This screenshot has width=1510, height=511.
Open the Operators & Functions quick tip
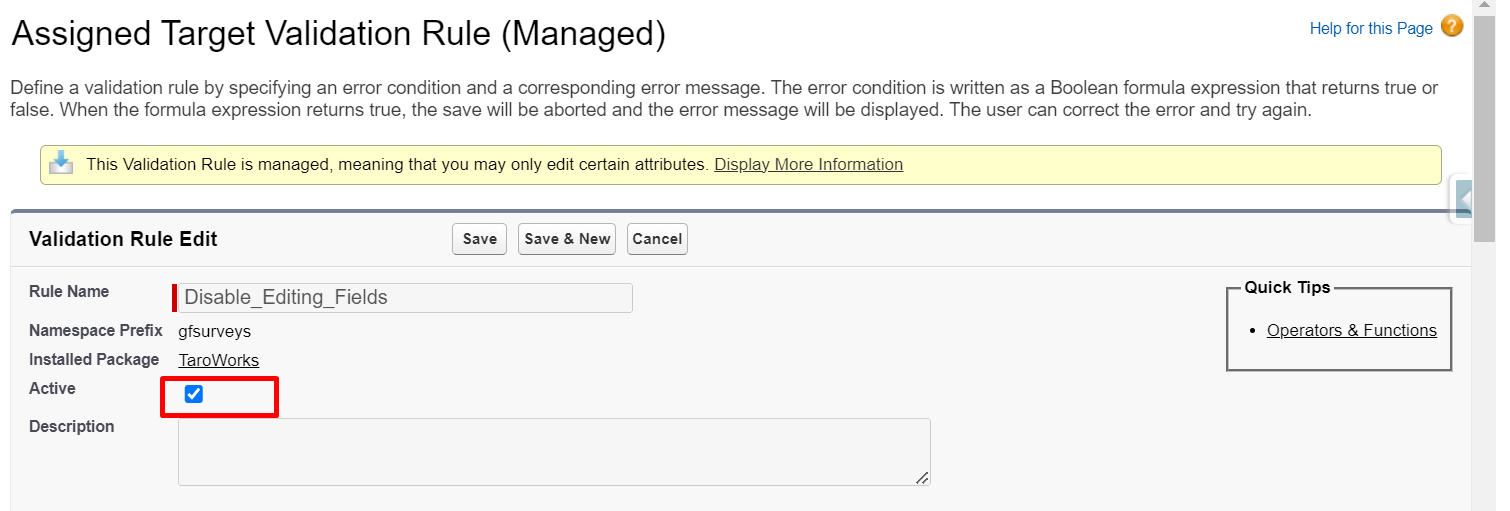click(1351, 330)
